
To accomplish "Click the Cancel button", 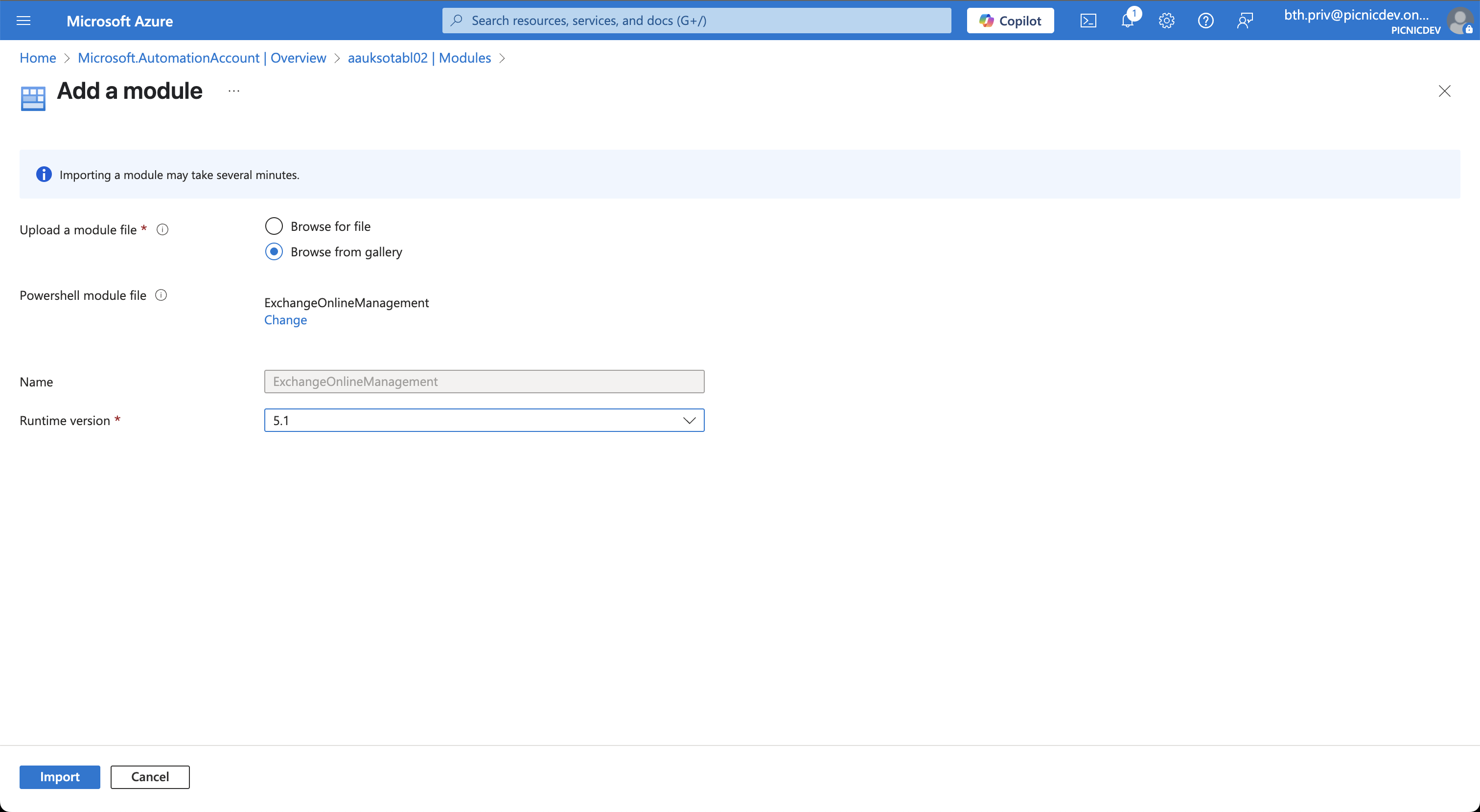I will click(150, 777).
